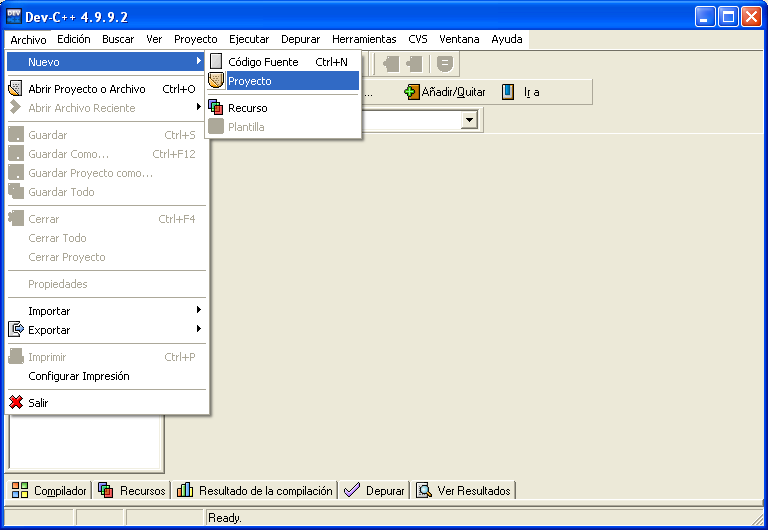The width and height of the screenshot is (768, 530).
Task: Open the Ver menu
Action: 154,39
